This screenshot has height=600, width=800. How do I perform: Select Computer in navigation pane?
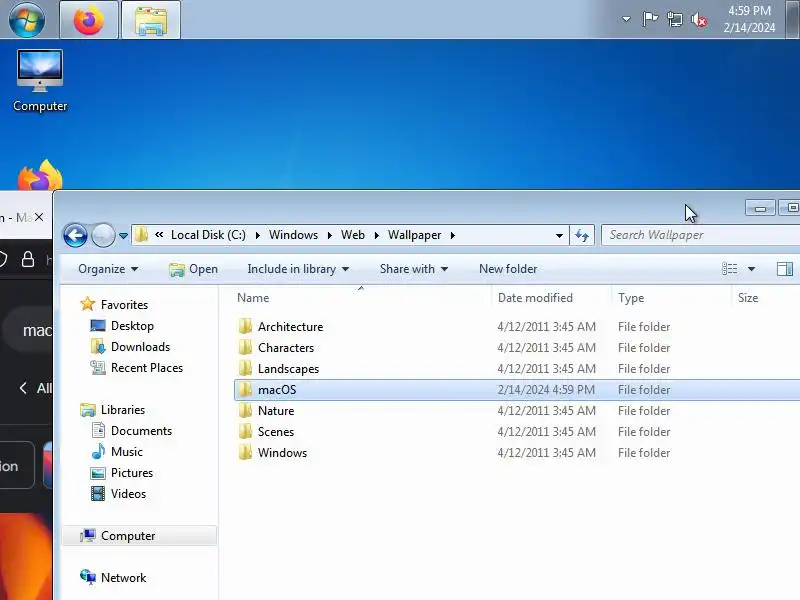(139, 536)
